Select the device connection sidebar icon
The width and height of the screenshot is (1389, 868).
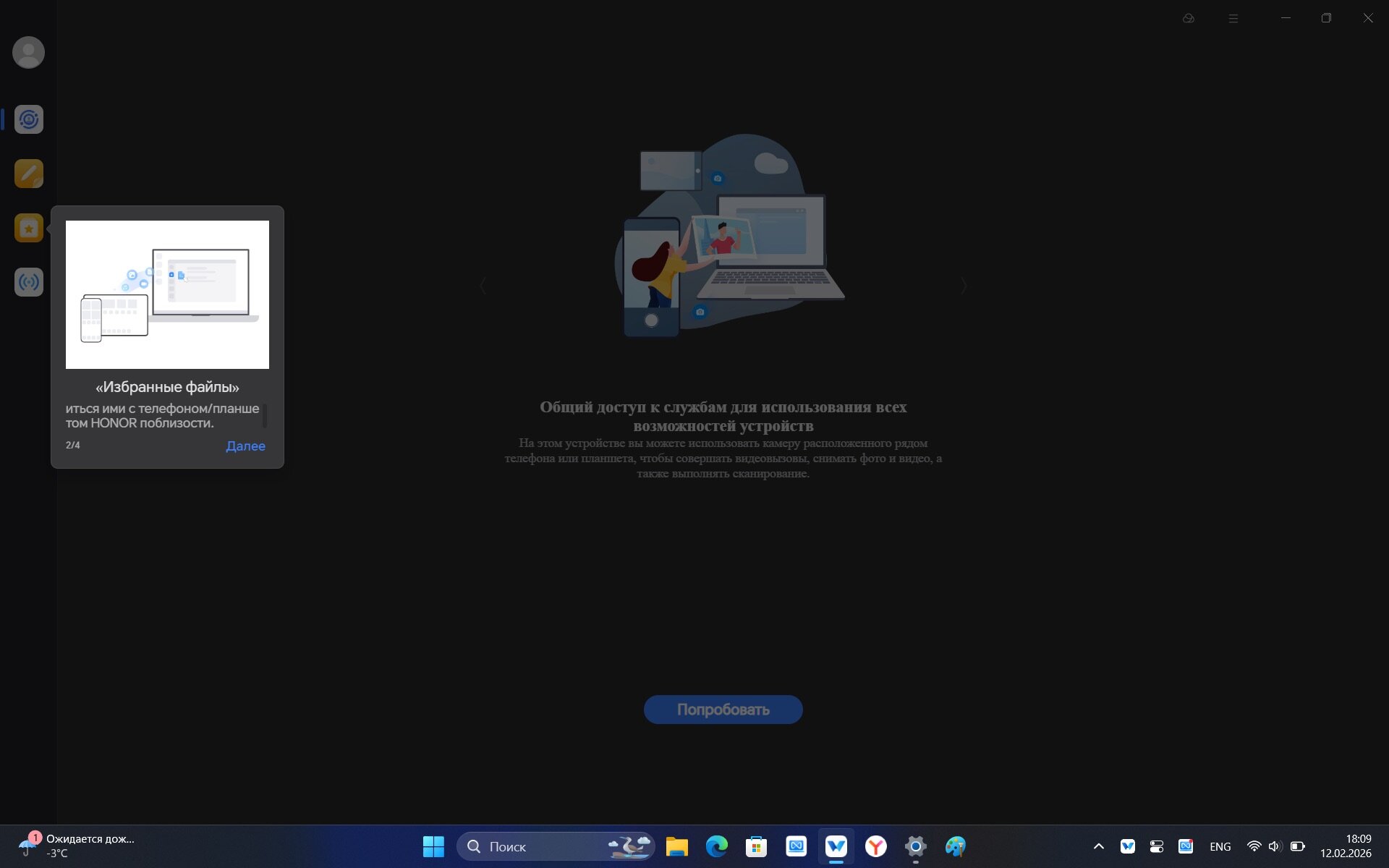(29, 119)
